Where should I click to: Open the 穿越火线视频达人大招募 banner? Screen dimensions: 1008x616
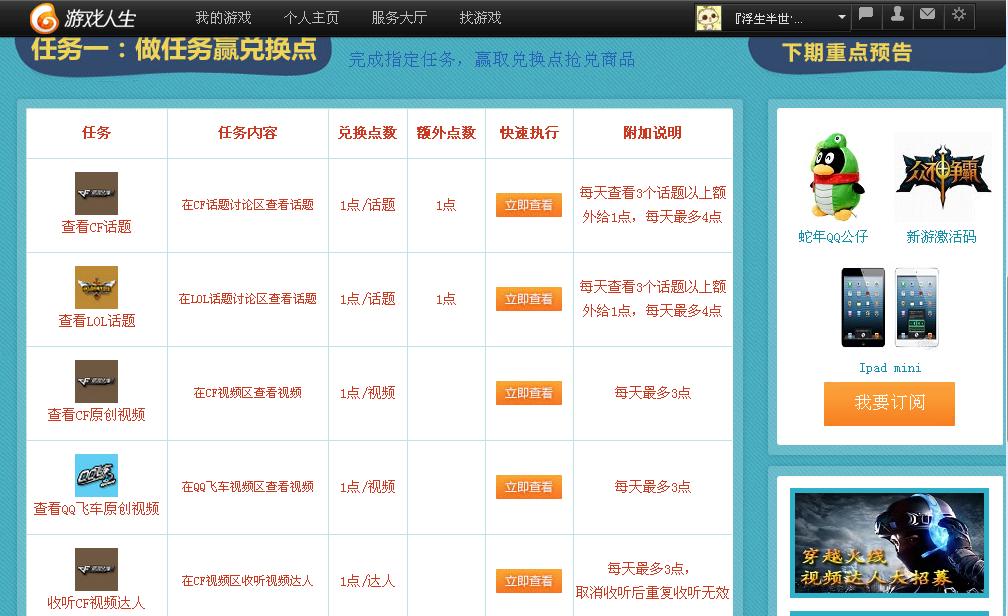889,543
